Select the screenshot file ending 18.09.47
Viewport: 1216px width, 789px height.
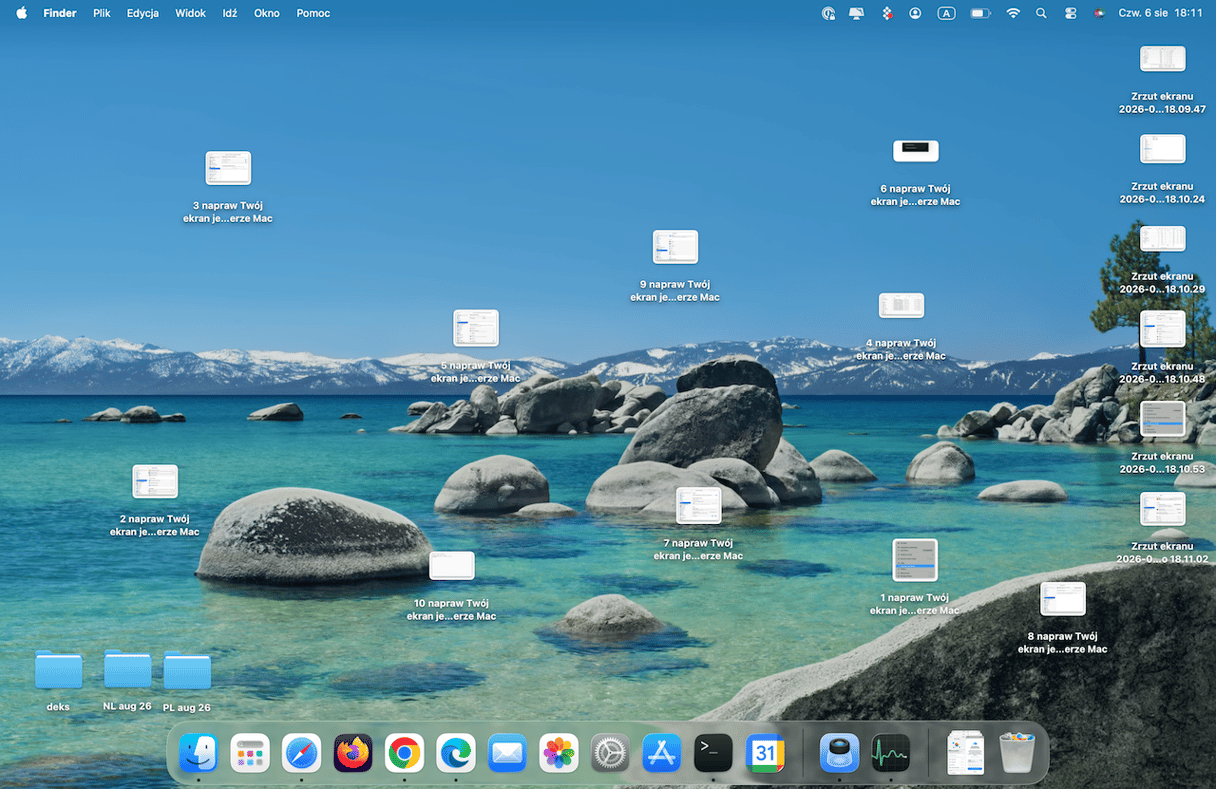pyautogui.click(x=1163, y=59)
